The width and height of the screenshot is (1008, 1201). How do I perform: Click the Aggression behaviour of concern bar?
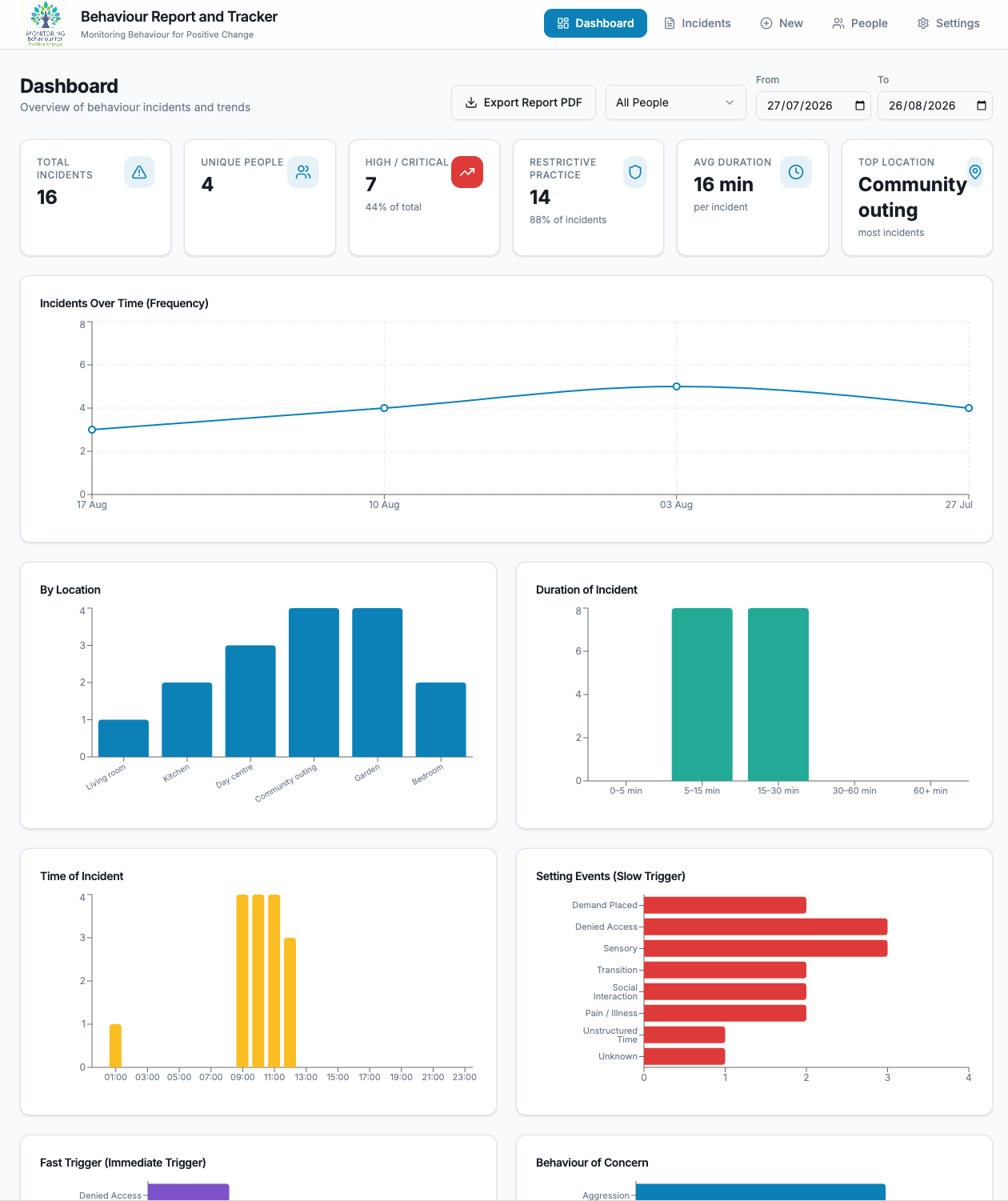761,1192
